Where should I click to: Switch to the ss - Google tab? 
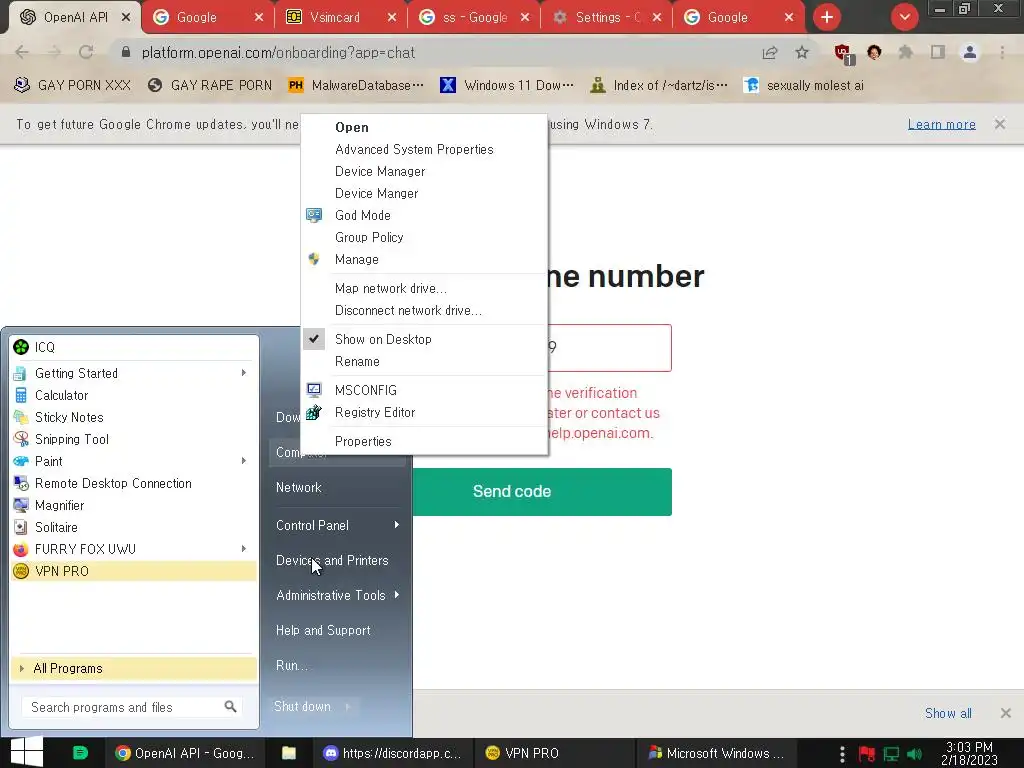pyautogui.click(x=474, y=18)
